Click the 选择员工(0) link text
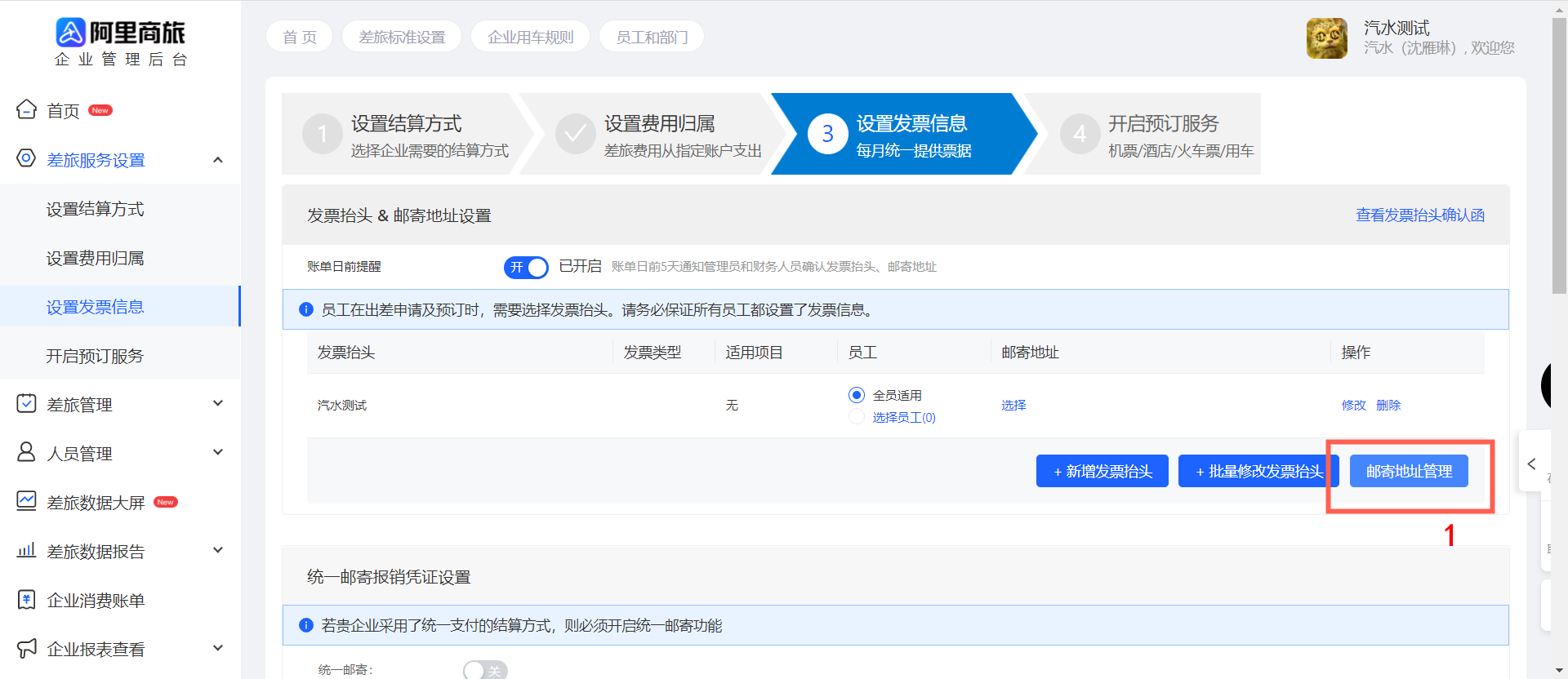Image resolution: width=1568 pixels, height=679 pixels. point(904,417)
